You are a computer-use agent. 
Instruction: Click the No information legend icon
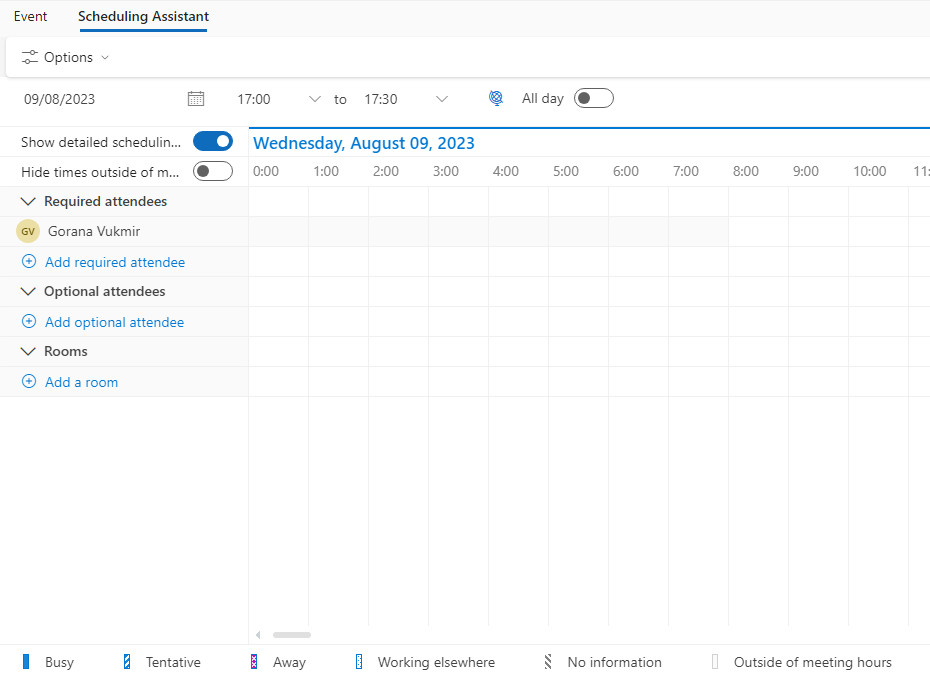547,662
